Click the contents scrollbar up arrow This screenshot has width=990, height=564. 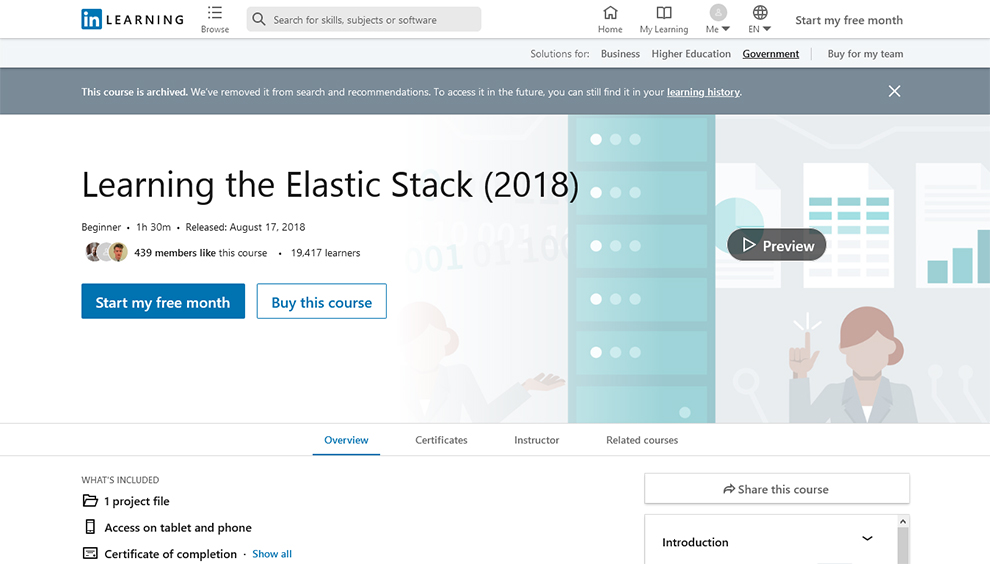coord(903,521)
